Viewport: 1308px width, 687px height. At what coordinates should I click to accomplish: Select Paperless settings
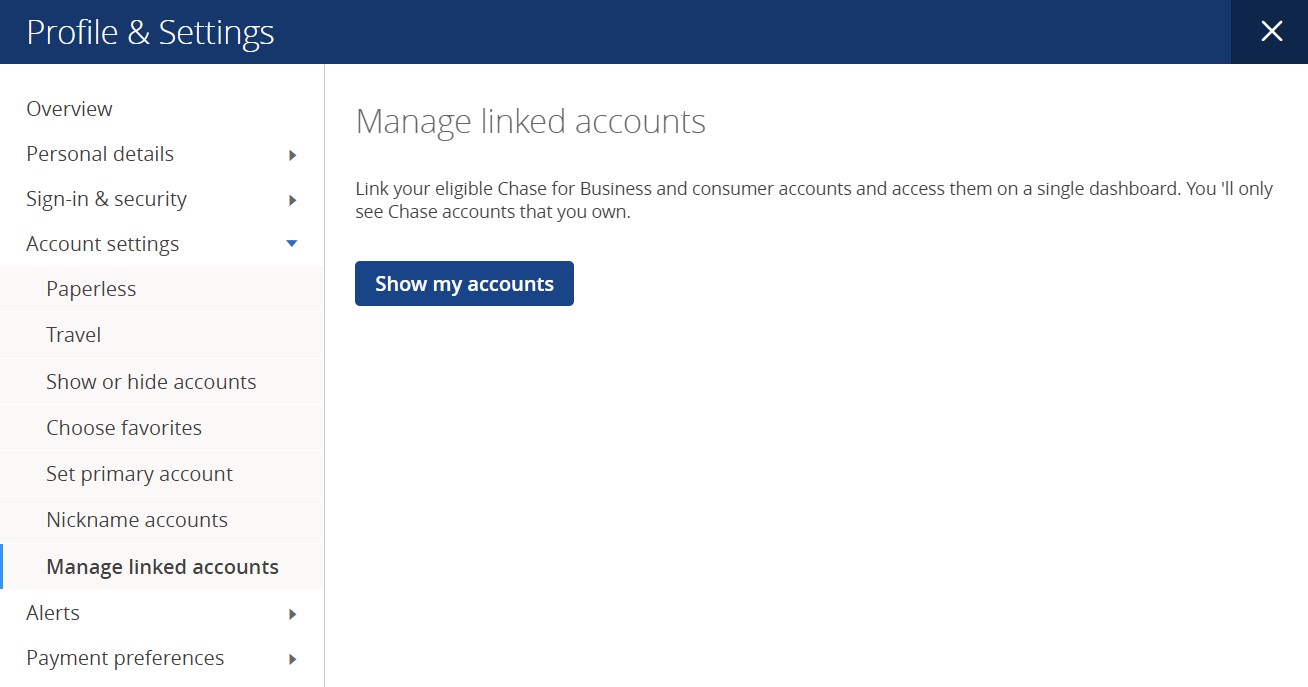(91, 288)
